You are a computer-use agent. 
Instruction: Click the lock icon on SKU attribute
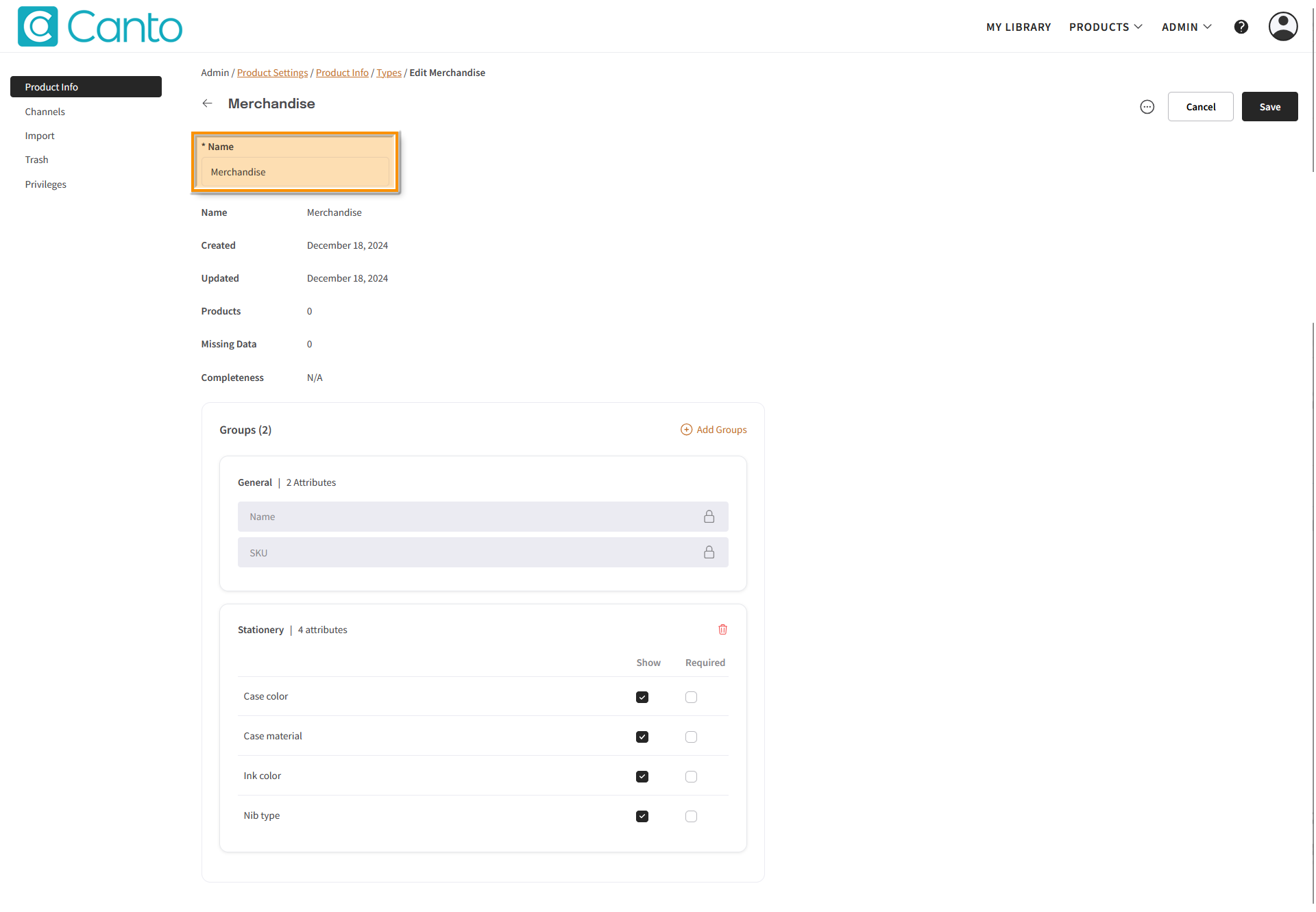point(709,552)
